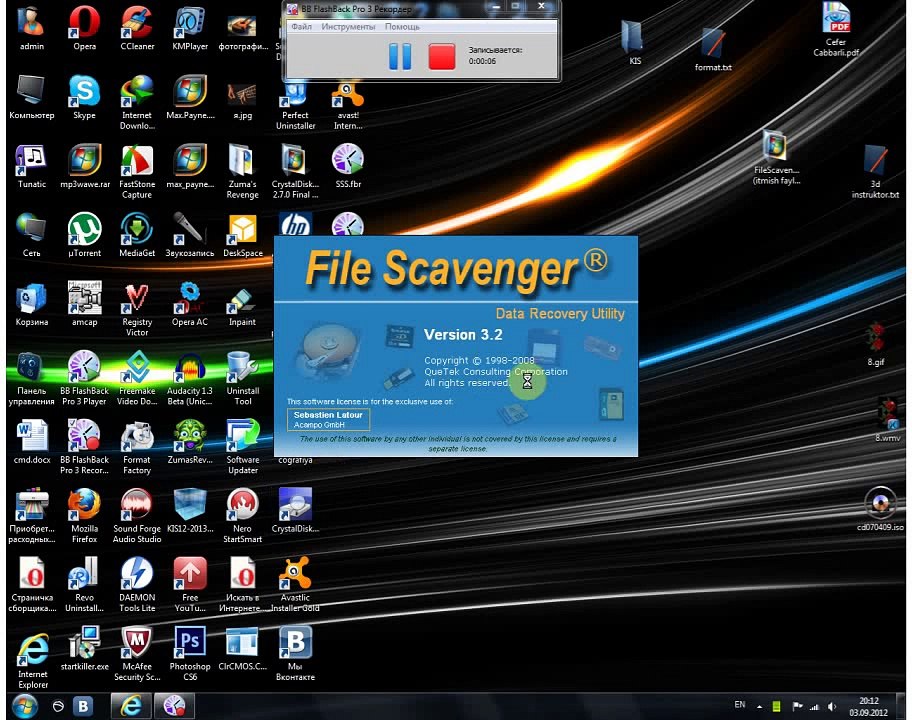Screen dimensions: 912x720
Task: Select the Perfect Uninstaller shortcut
Action: pos(295,105)
